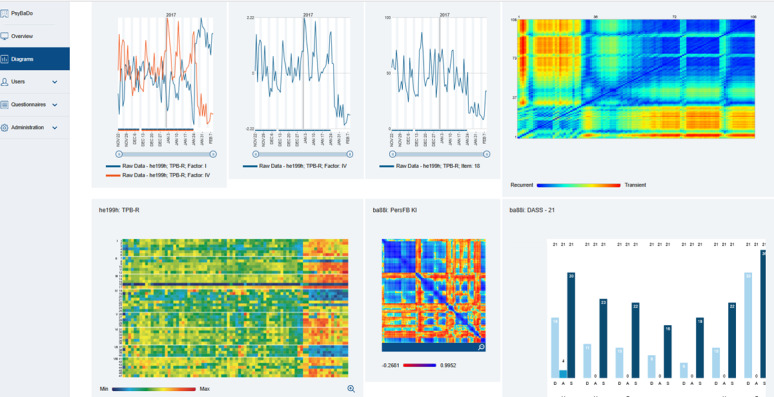Grab right range handle of Factor I/IV chart

213,154
